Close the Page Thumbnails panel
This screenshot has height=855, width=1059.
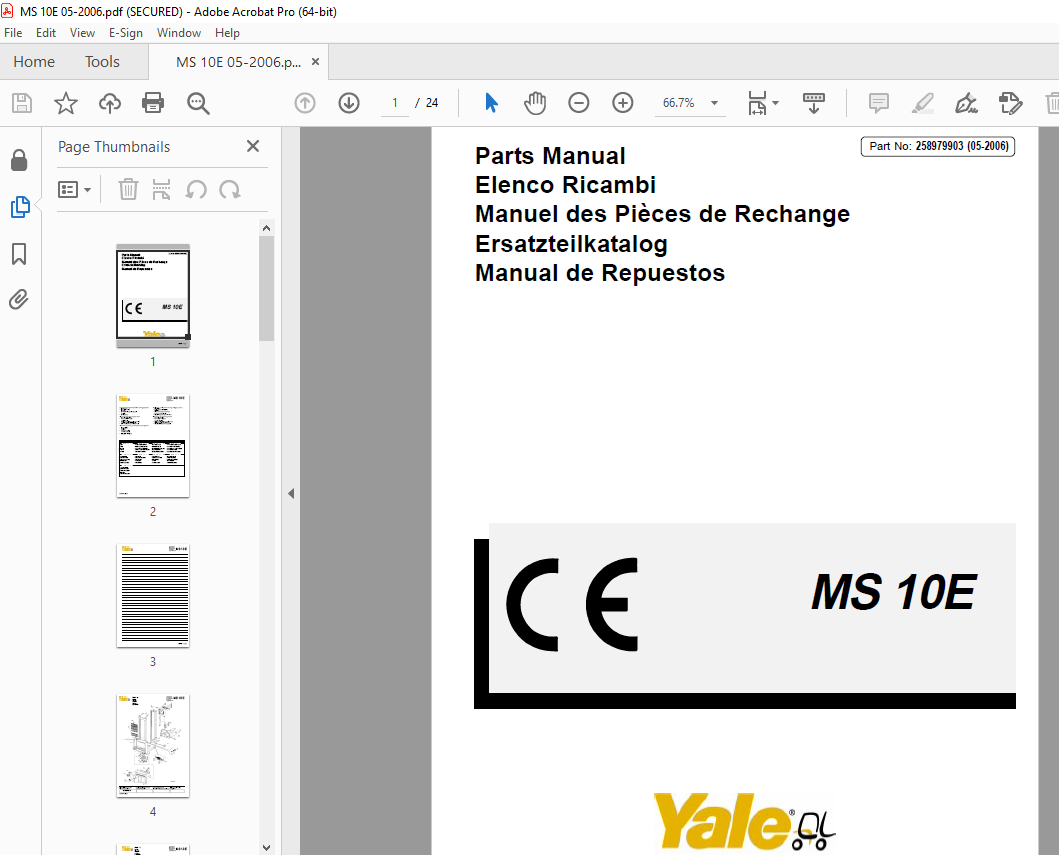pyautogui.click(x=253, y=146)
